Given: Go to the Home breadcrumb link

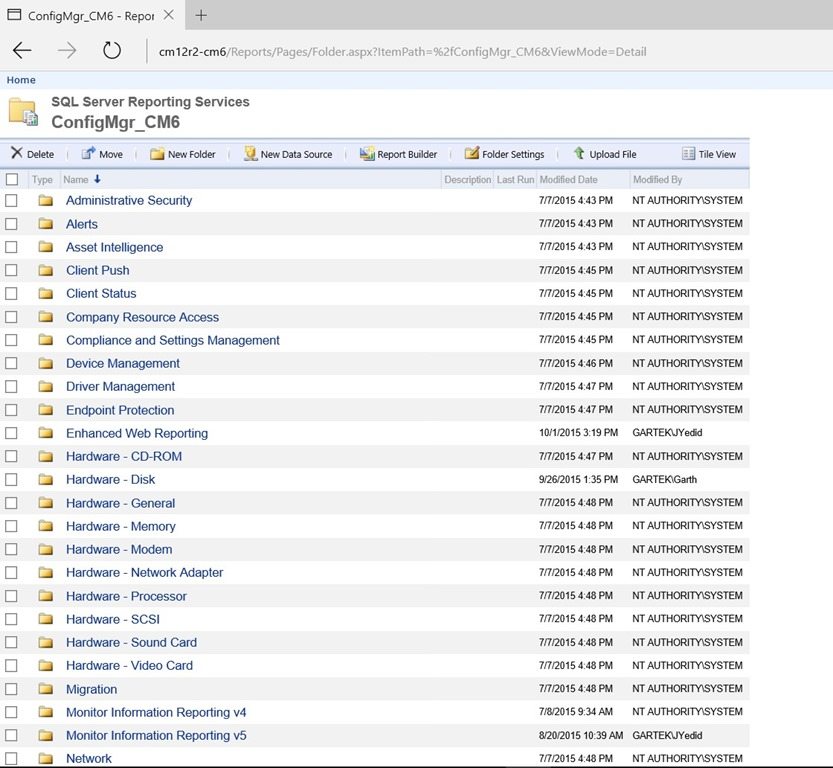Looking at the screenshot, I should [21, 80].
